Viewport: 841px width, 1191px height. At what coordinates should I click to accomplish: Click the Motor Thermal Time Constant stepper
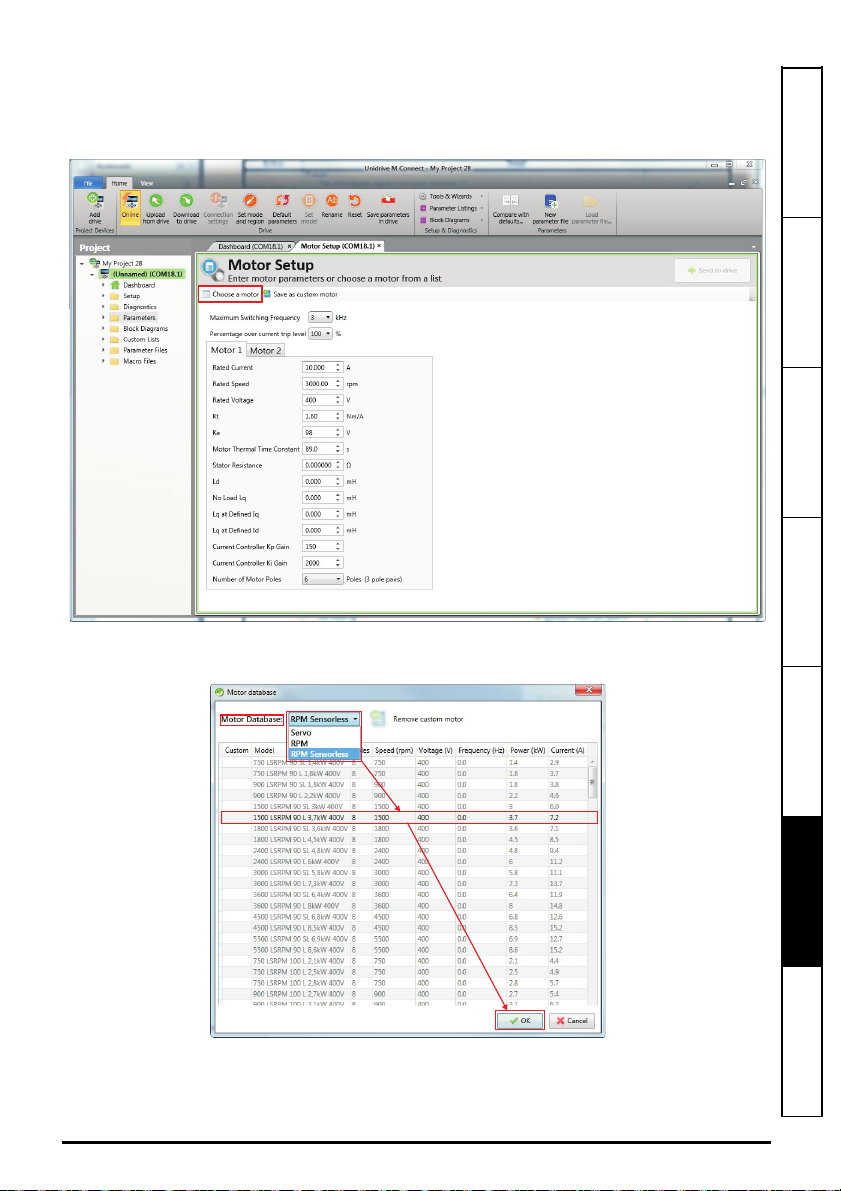(x=339, y=449)
